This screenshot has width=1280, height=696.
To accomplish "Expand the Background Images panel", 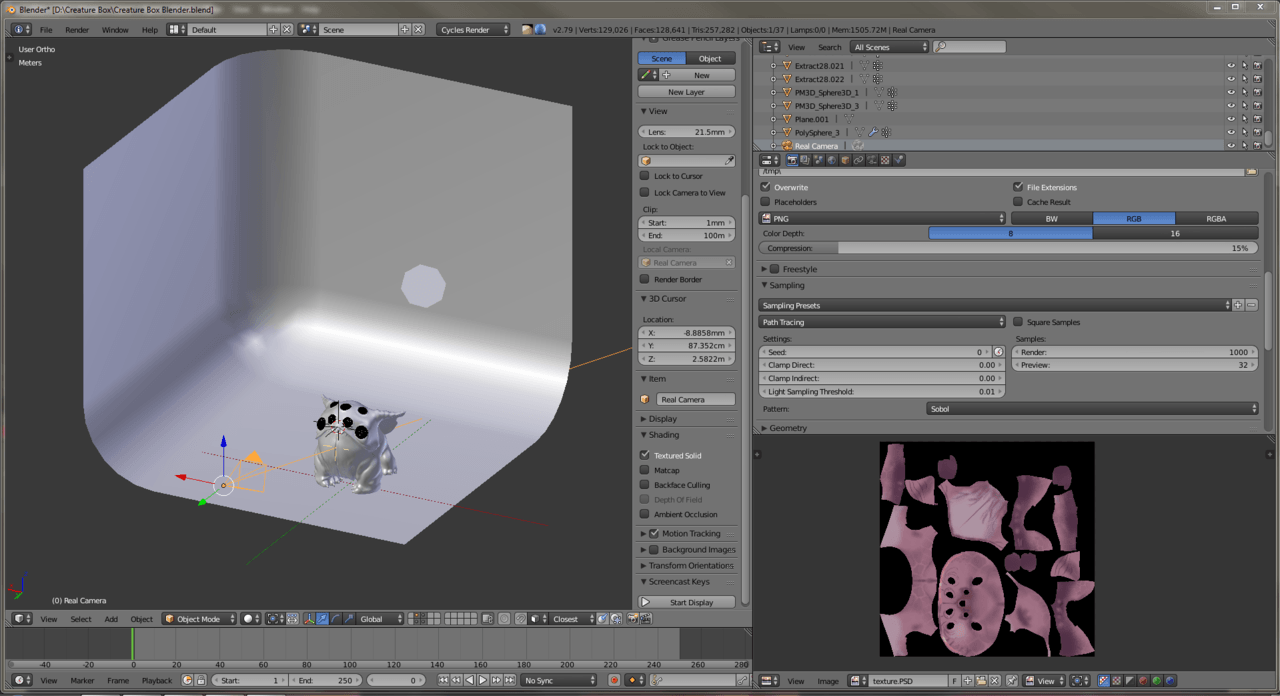I will click(x=643, y=550).
